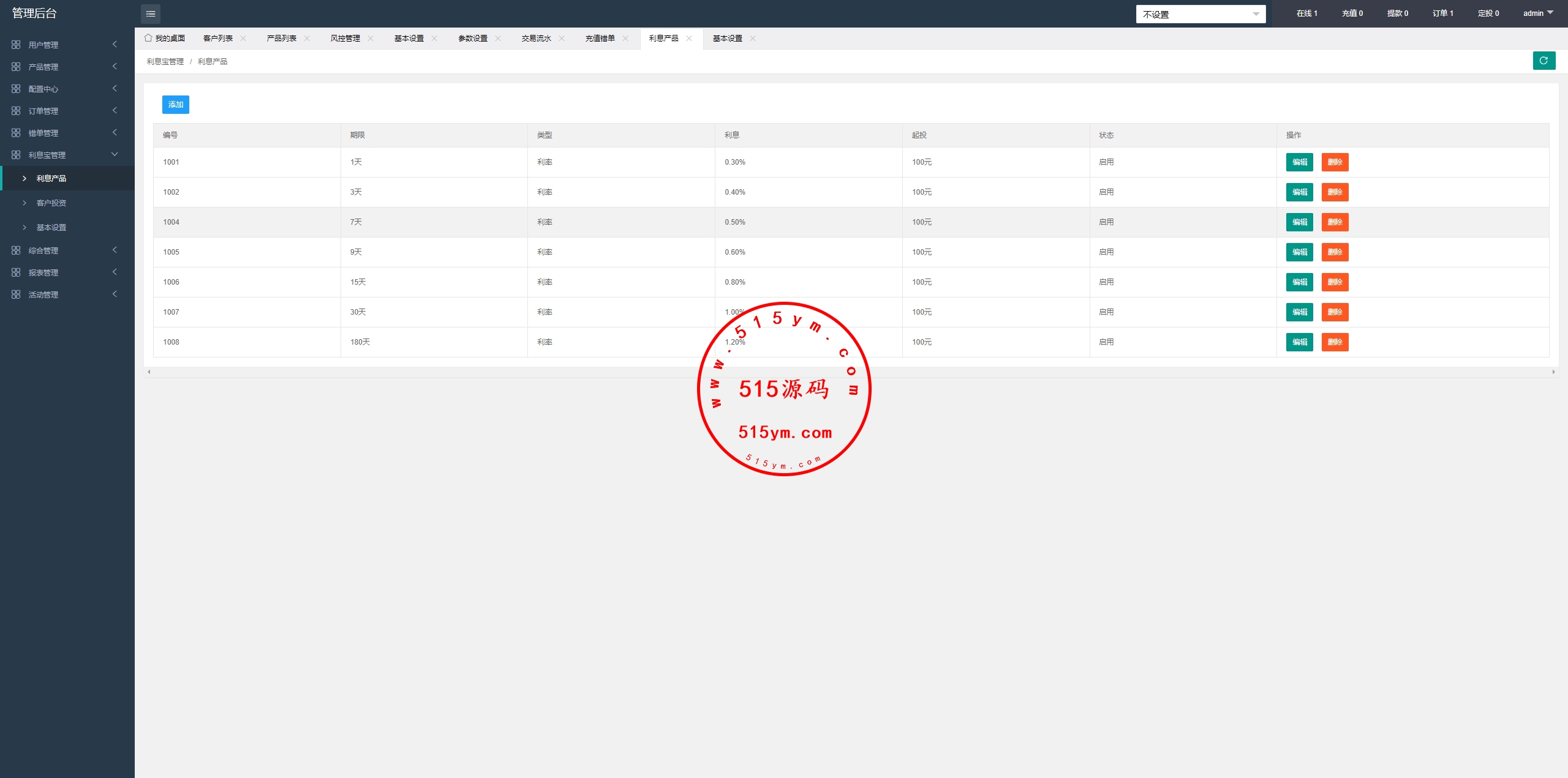Close the 客户列表 tab
The image size is (1568, 778).
tap(243, 38)
